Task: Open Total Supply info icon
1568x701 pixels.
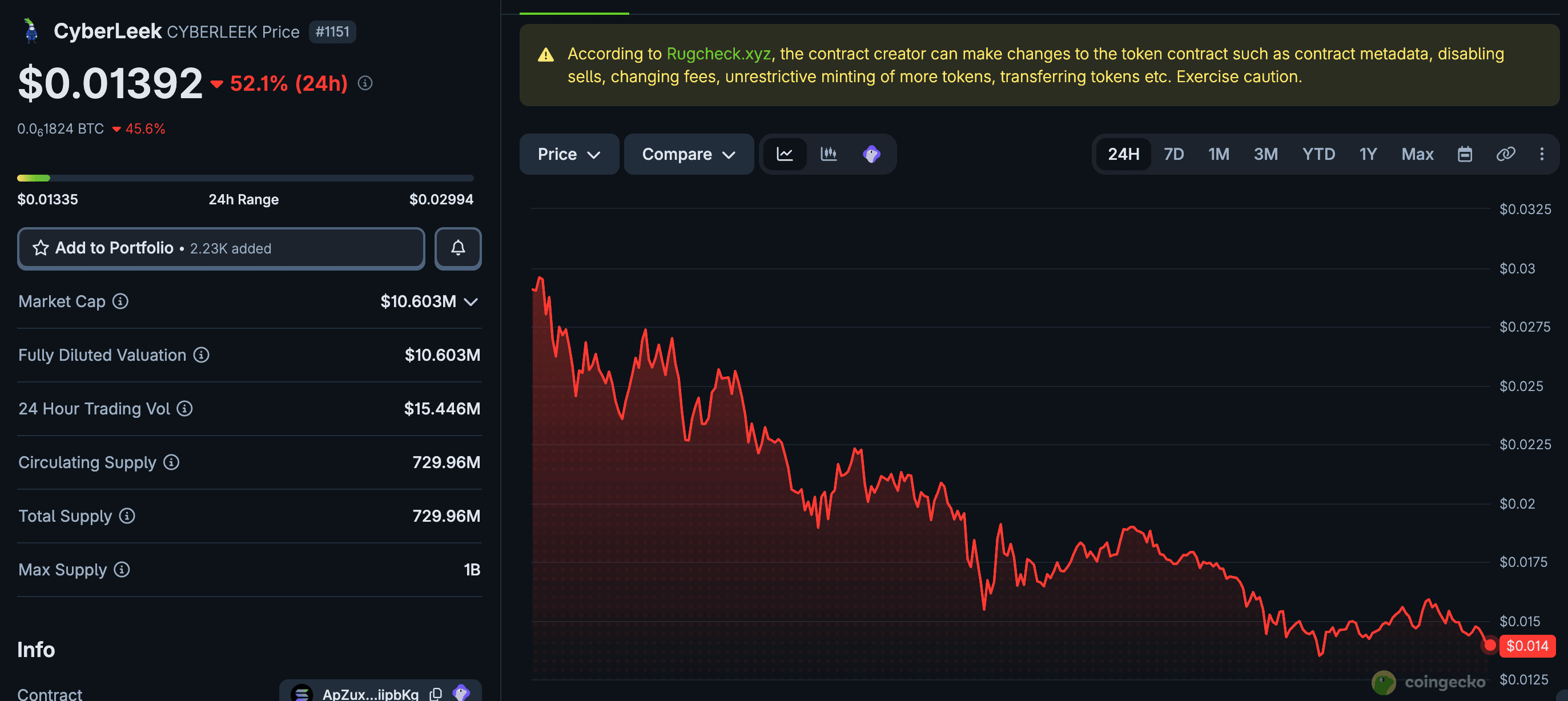Action: (127, 516)
